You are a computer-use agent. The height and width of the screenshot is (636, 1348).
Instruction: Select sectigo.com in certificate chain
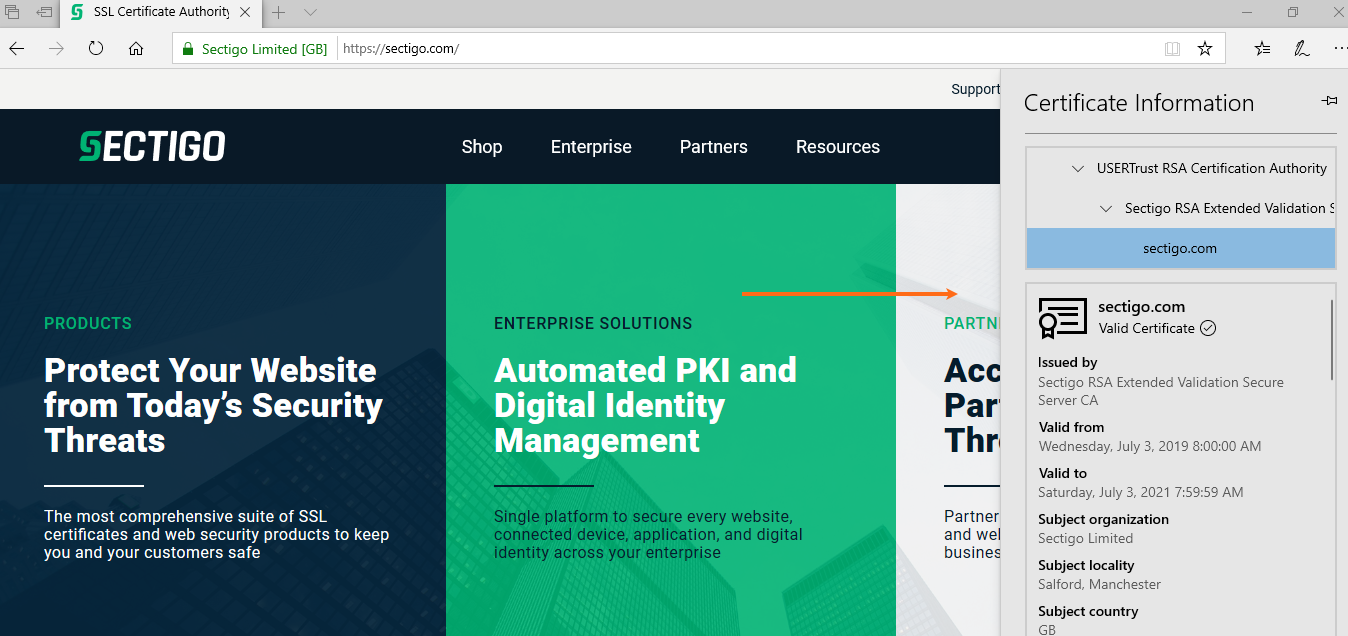(1180, 248)
